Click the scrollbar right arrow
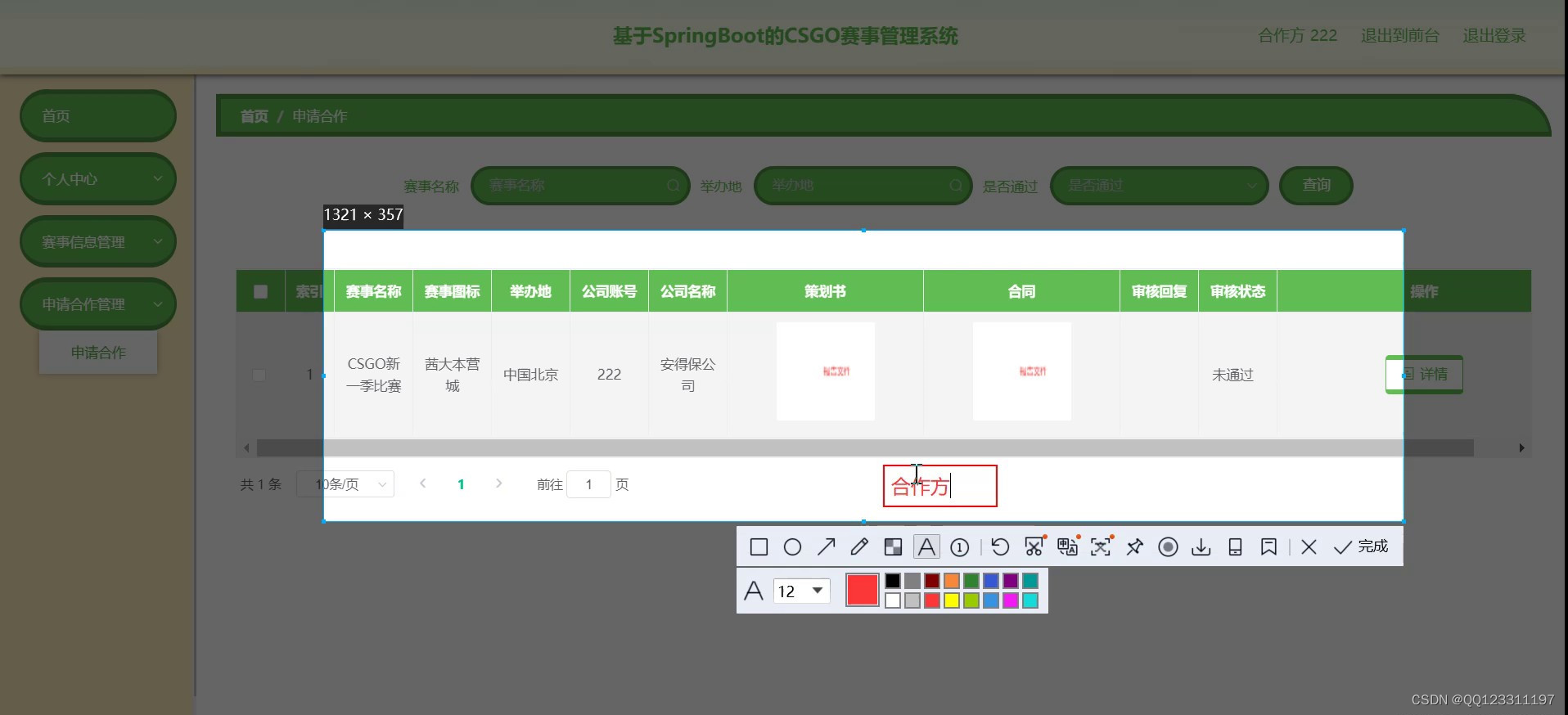 (1521, 447)
